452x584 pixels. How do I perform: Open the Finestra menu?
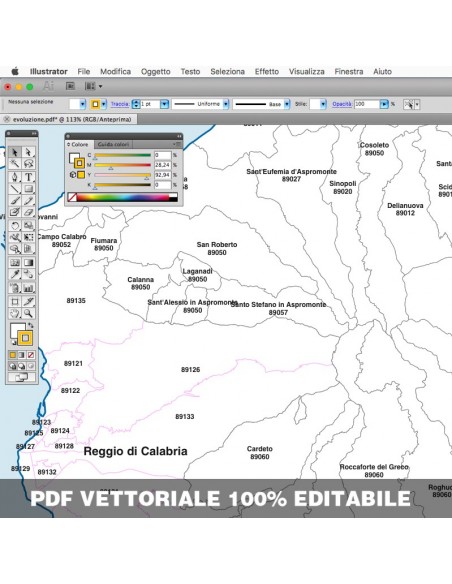click(349, 72)
